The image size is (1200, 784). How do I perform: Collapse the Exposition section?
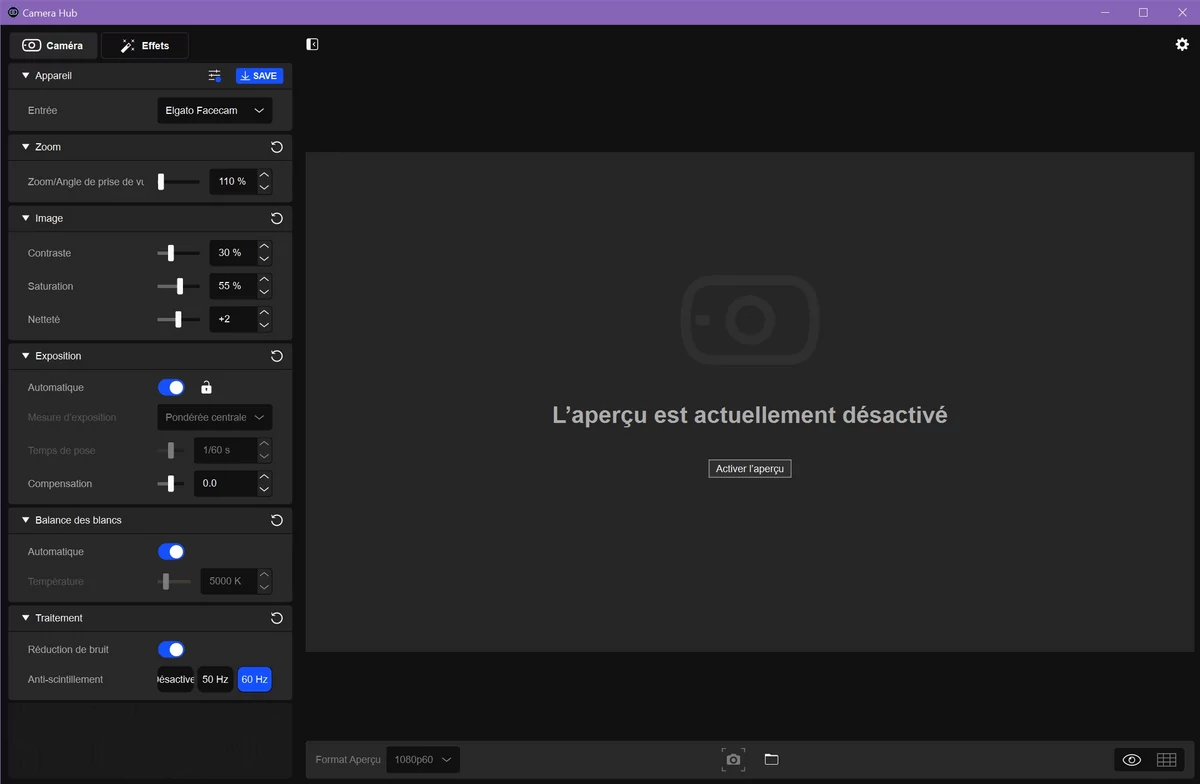click(26, 356)
